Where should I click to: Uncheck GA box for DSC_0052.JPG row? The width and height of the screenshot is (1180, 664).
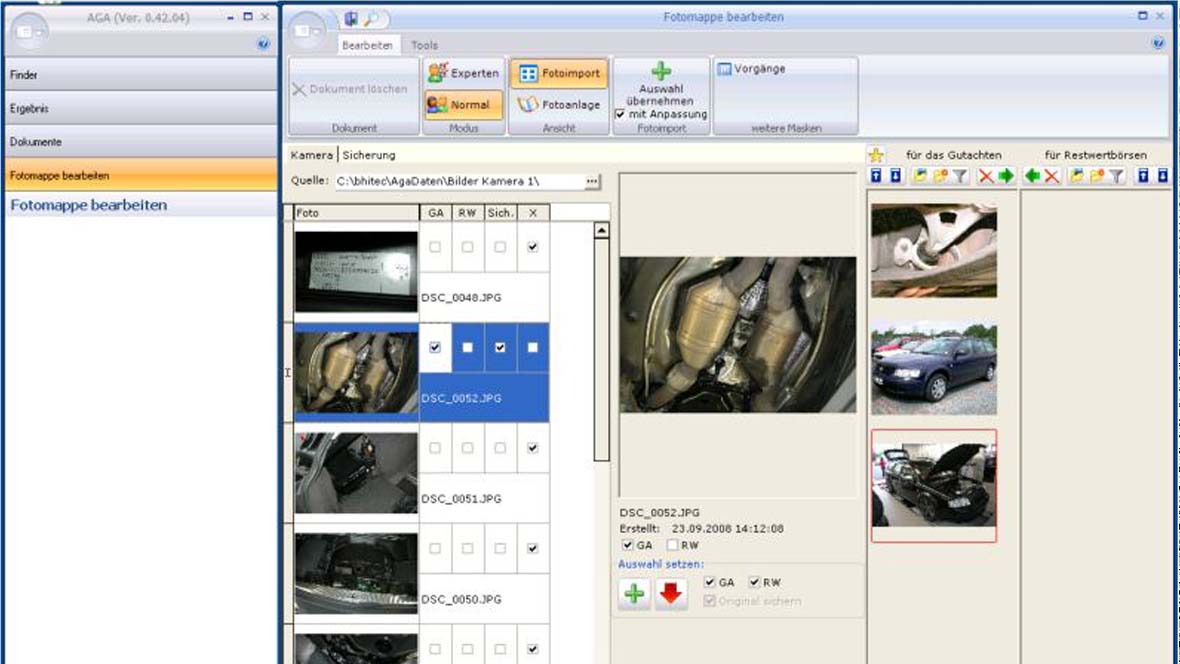[435, 347]
